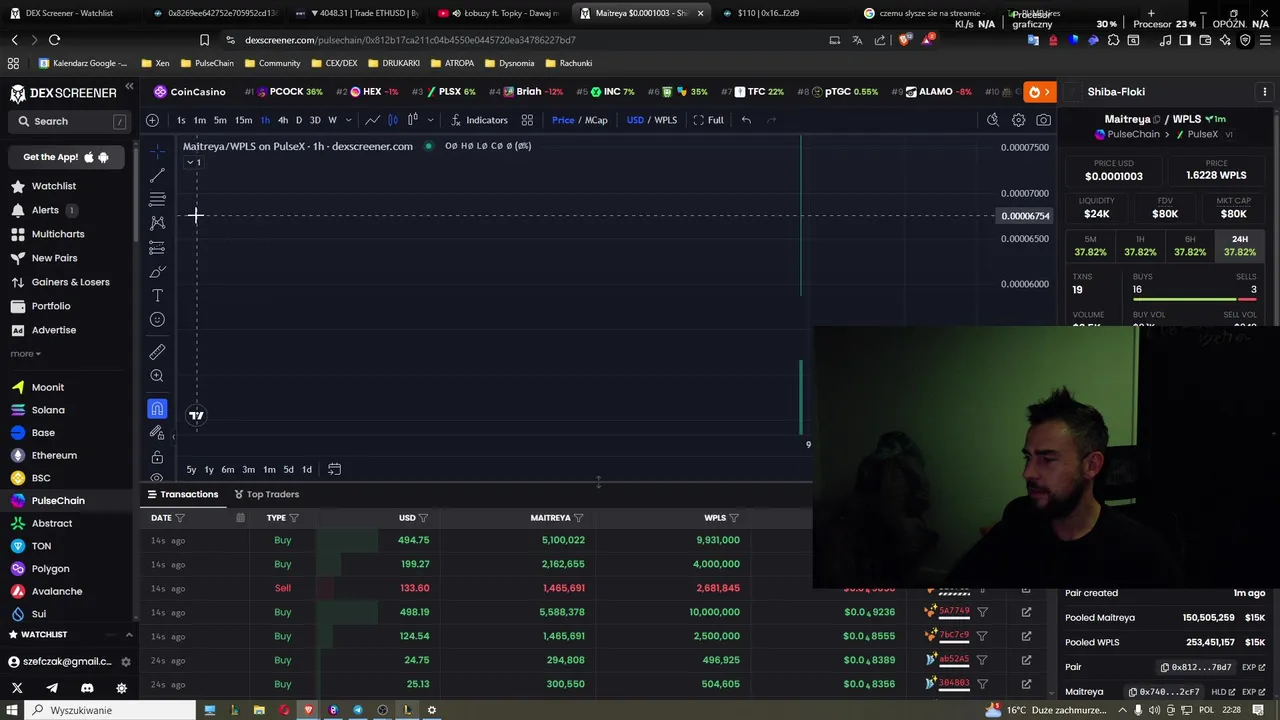Click the Get the App button

coord(67,157)
